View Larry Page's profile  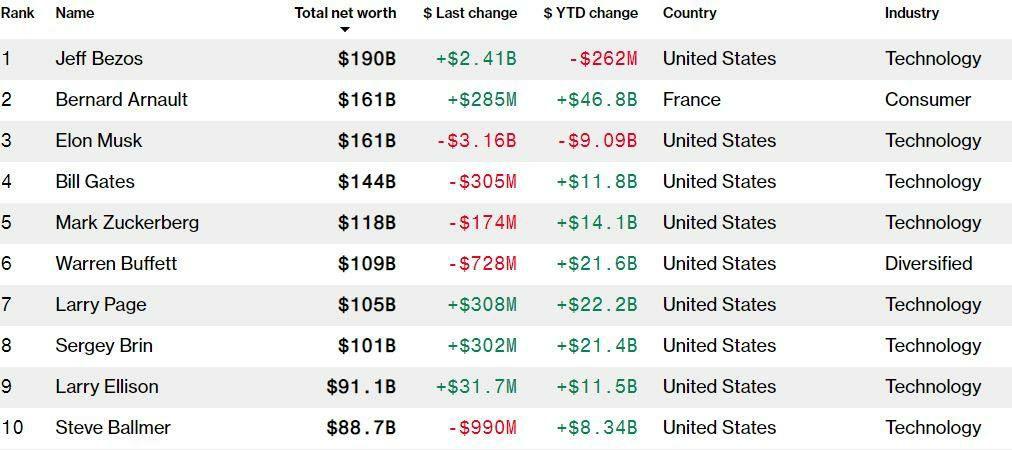[101, 305]
